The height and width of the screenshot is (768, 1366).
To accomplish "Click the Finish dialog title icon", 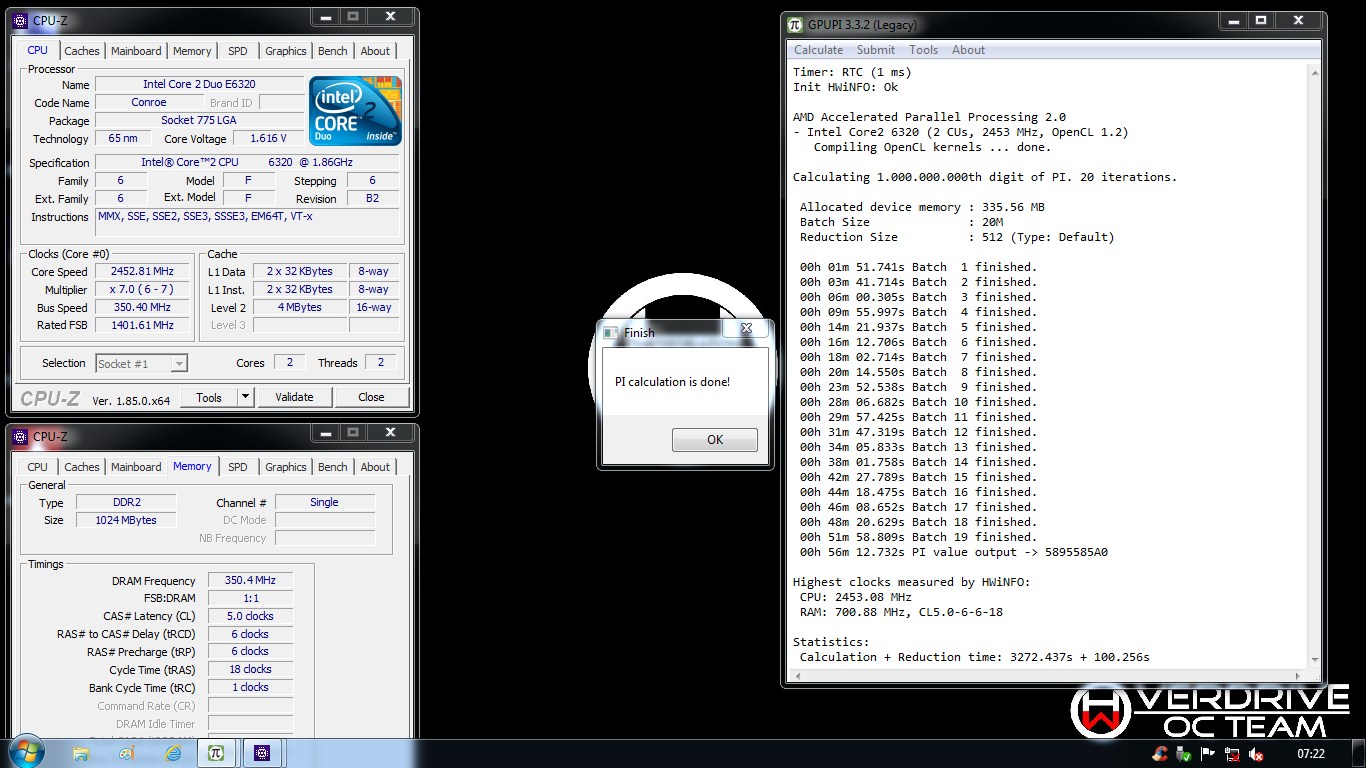I will pos(611,333).
